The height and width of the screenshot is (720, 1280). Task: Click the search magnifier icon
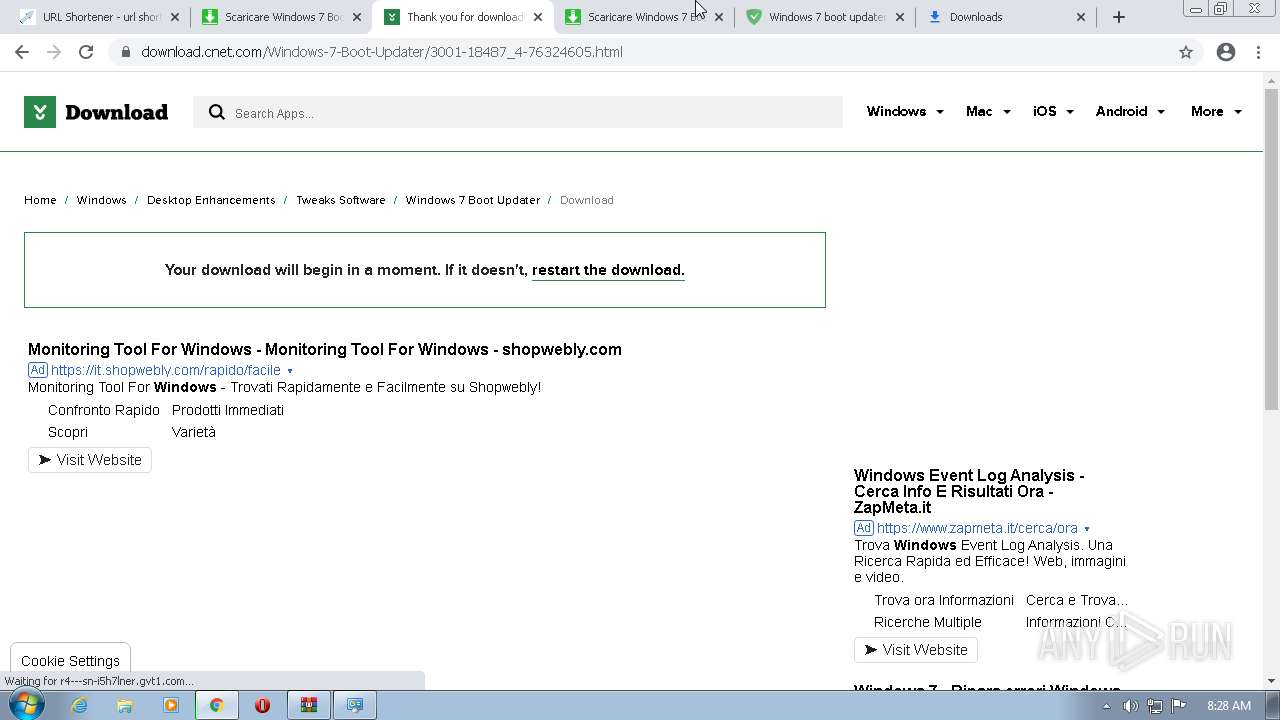(216, 113)
